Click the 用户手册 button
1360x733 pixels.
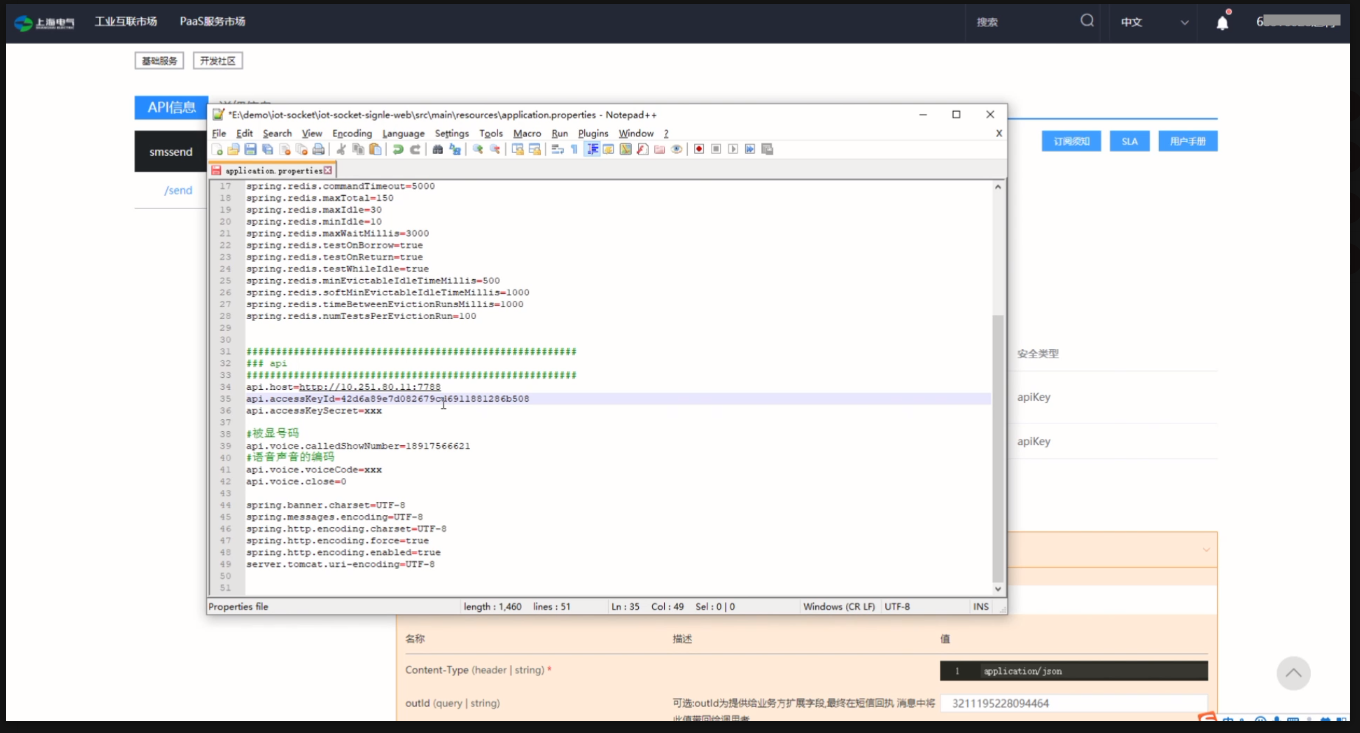pyautogui.click(x=1187, y=141)
